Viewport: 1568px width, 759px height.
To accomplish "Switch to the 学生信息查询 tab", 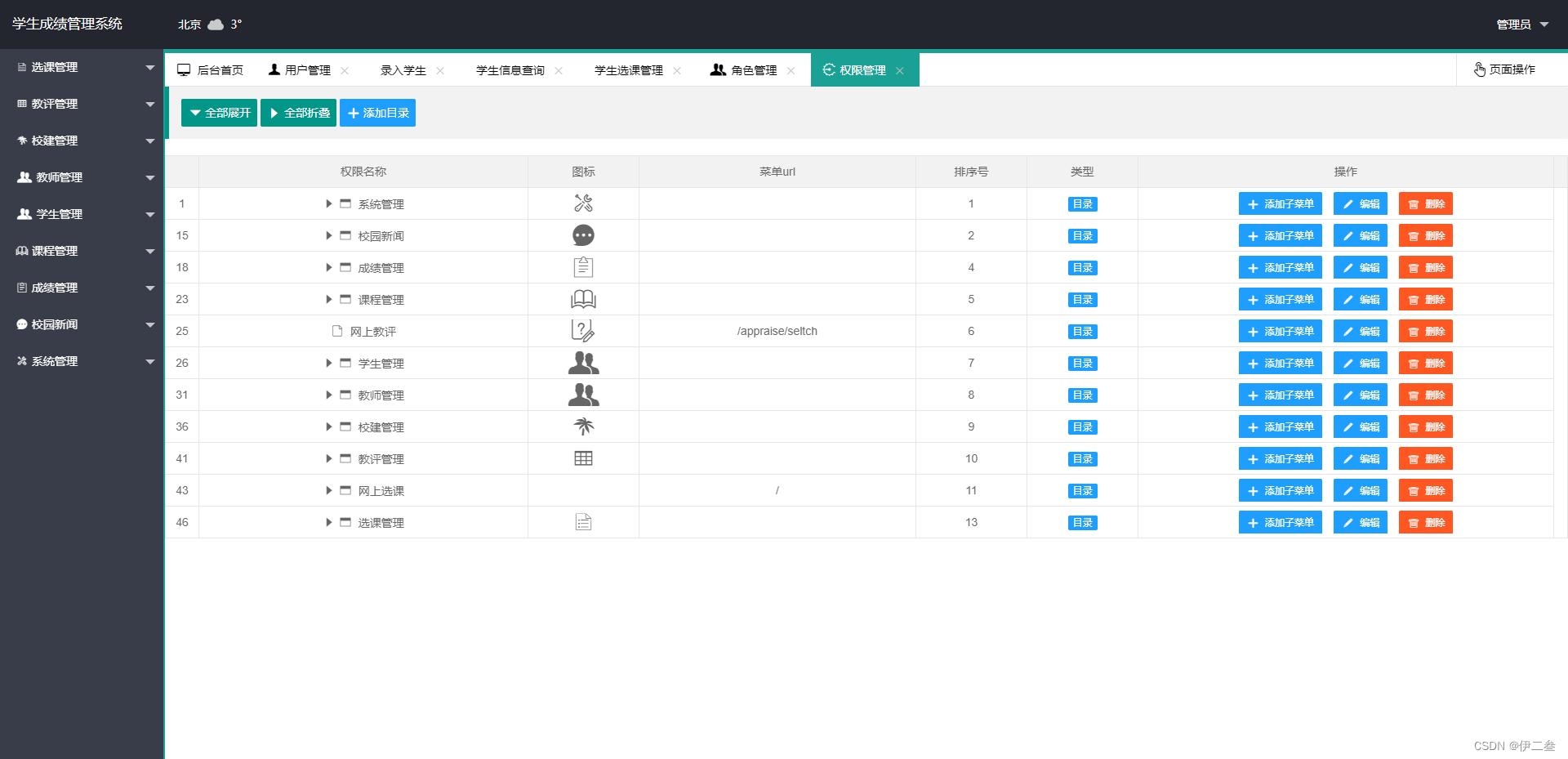I will [x=510, y=70].
